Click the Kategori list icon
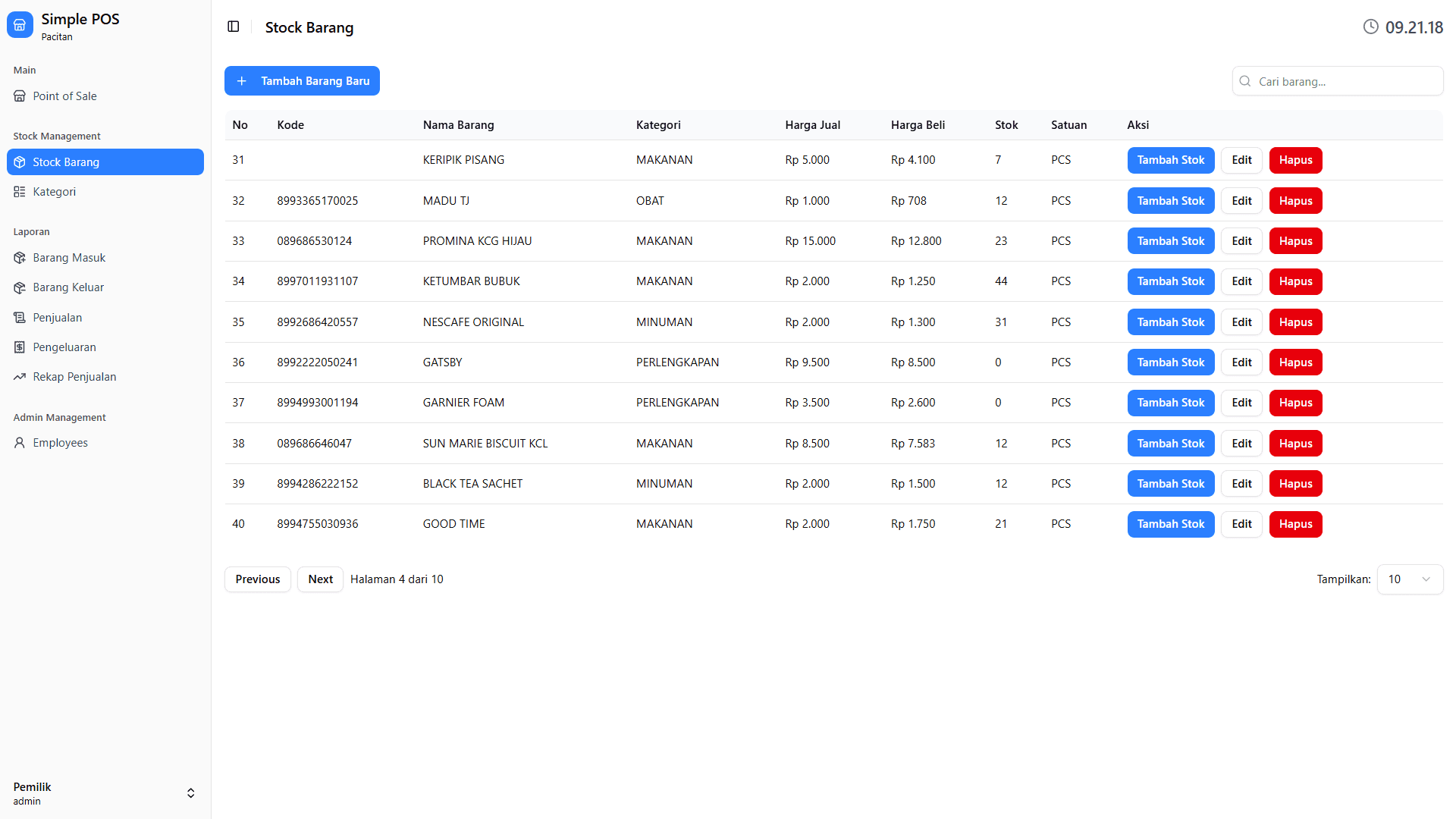Screen dimensions: 1456x819 pos(20,192)
